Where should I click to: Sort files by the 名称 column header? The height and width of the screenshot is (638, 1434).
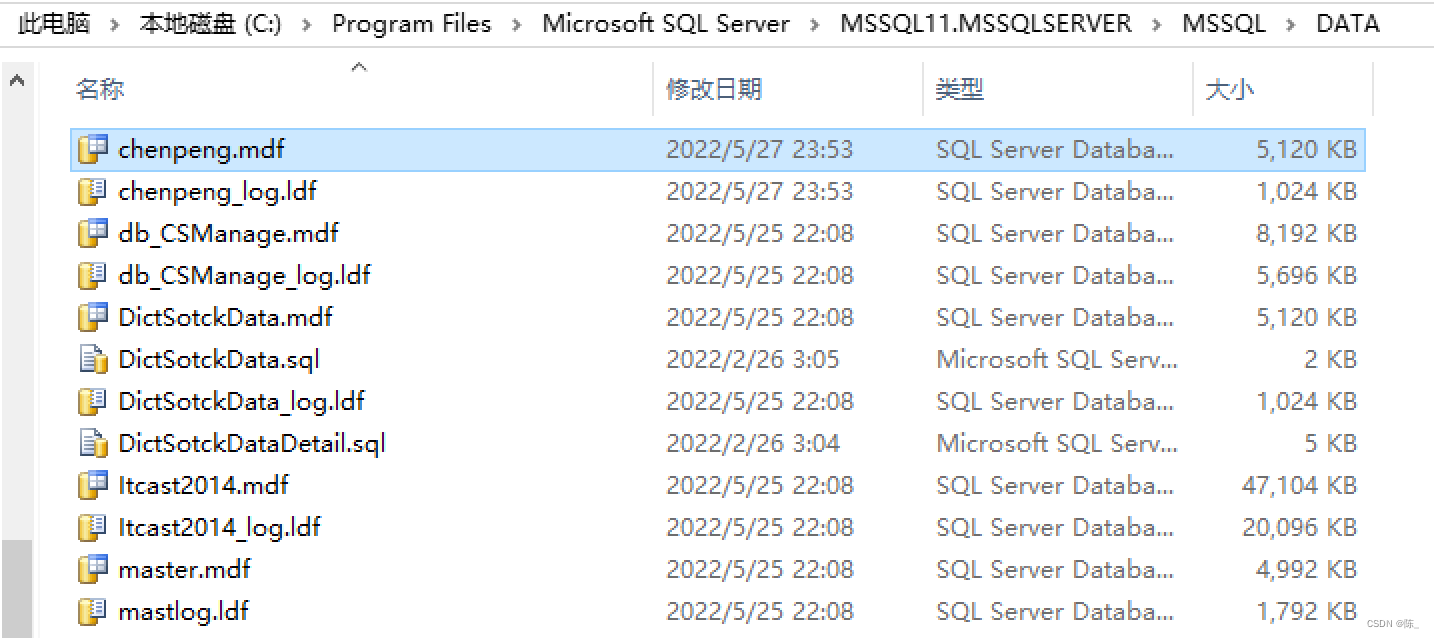(100, 89)
